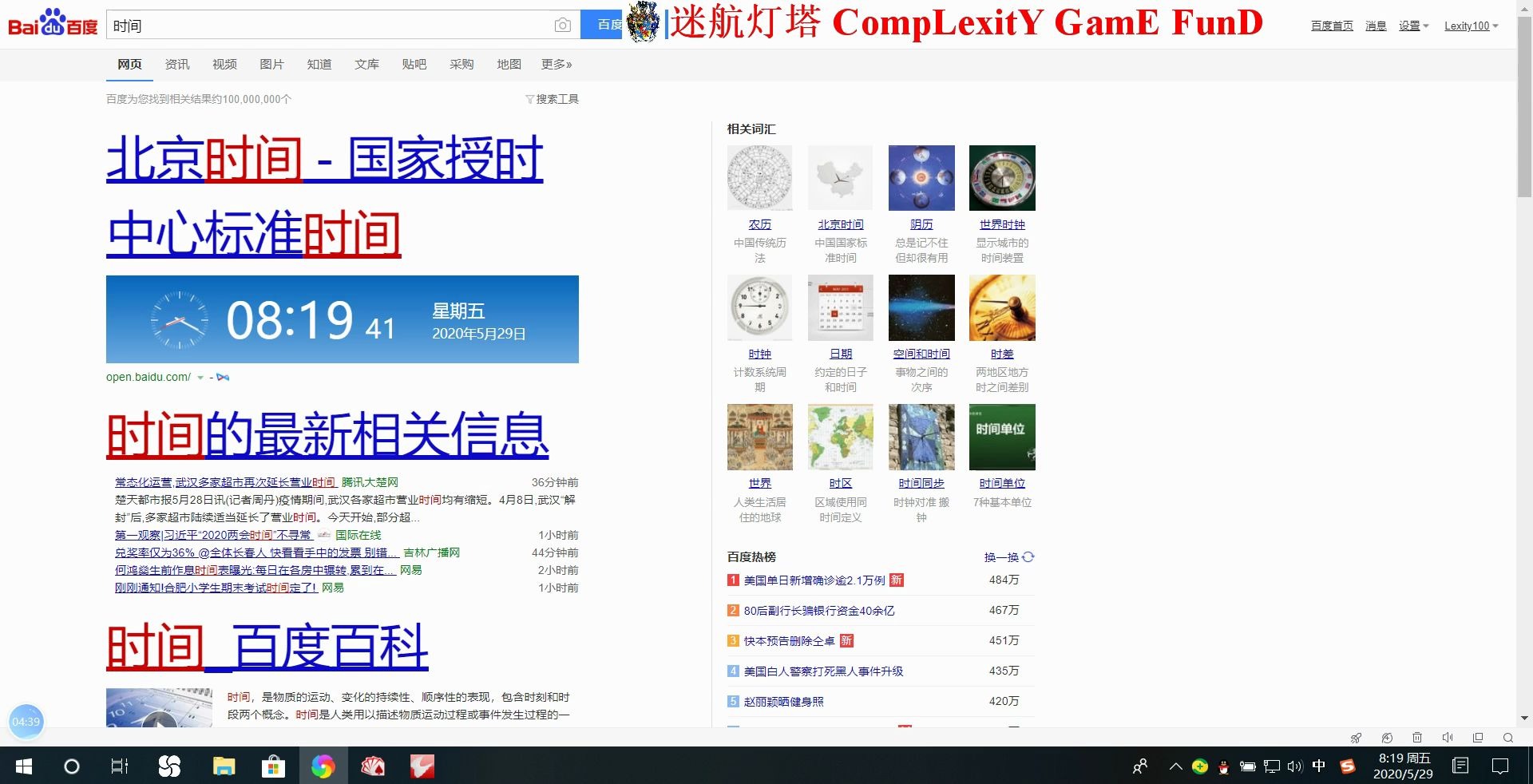Open news 常态化运营,武汉多家超市再次延长营业时间
This screenshot has height=784, width=1533.
[225, 482]
